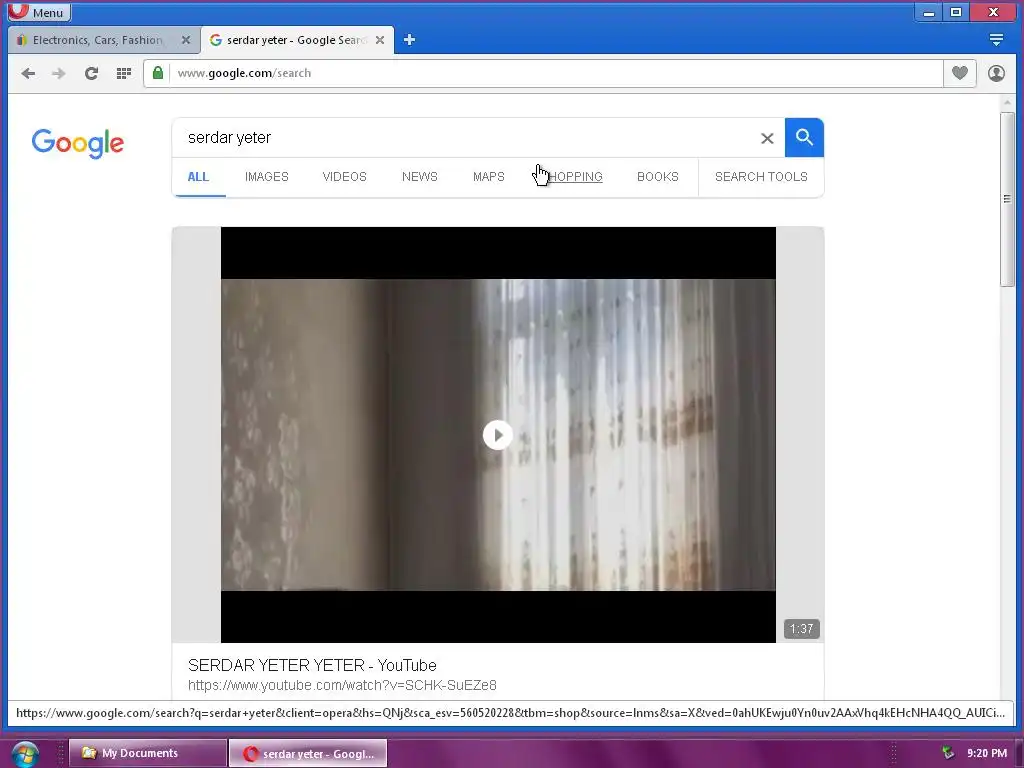
Task: Click the vertical scrollbar thumb
Action: click(1007, 199)
